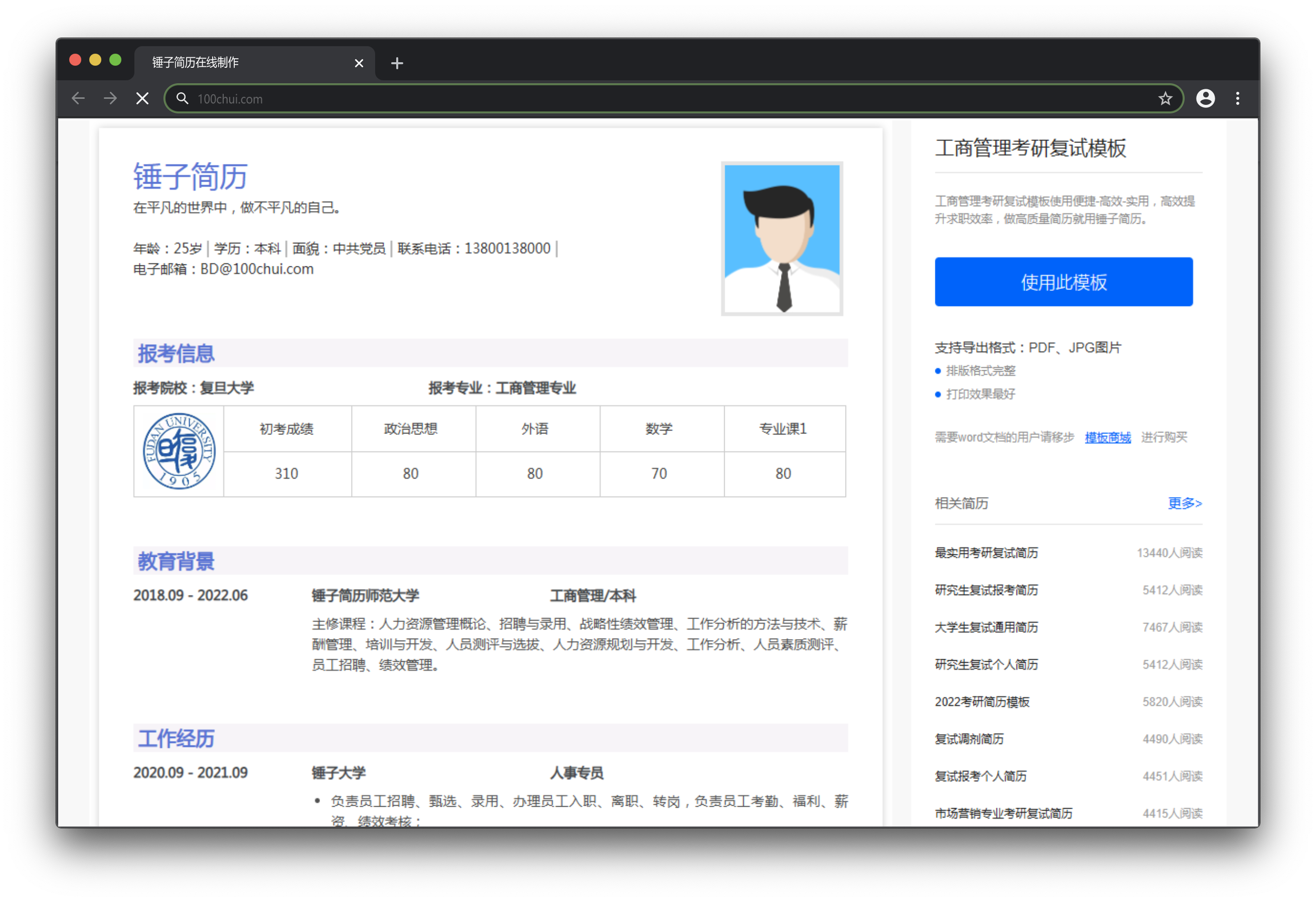Open 2022考研简历模板
This screenshot has height=902, width=1316.
click(x=982, y=702)
